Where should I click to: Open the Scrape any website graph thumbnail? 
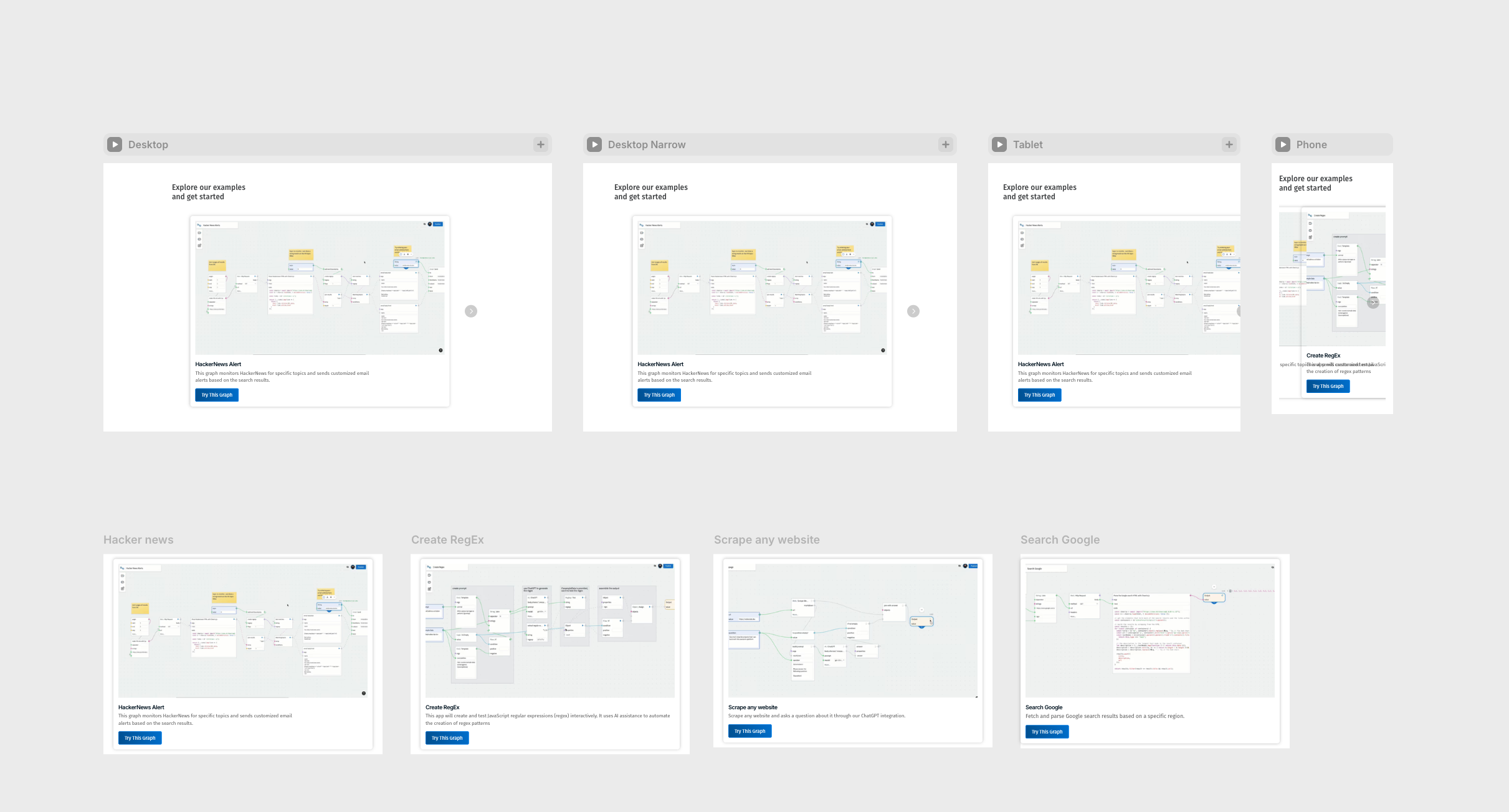pyautogui.click(x=853, y=631)
